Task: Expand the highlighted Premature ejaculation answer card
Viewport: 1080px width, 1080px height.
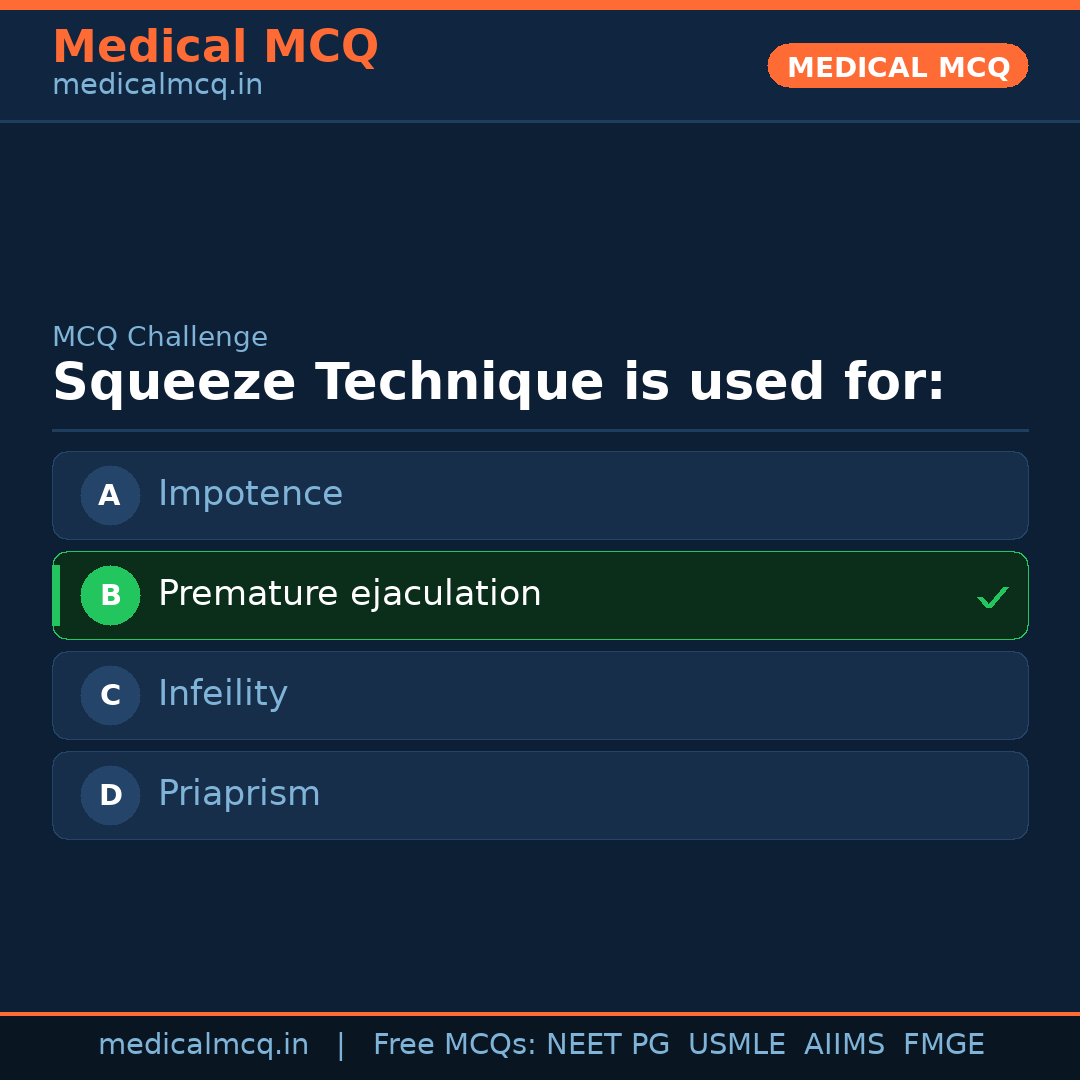Action: coord(540,595)
